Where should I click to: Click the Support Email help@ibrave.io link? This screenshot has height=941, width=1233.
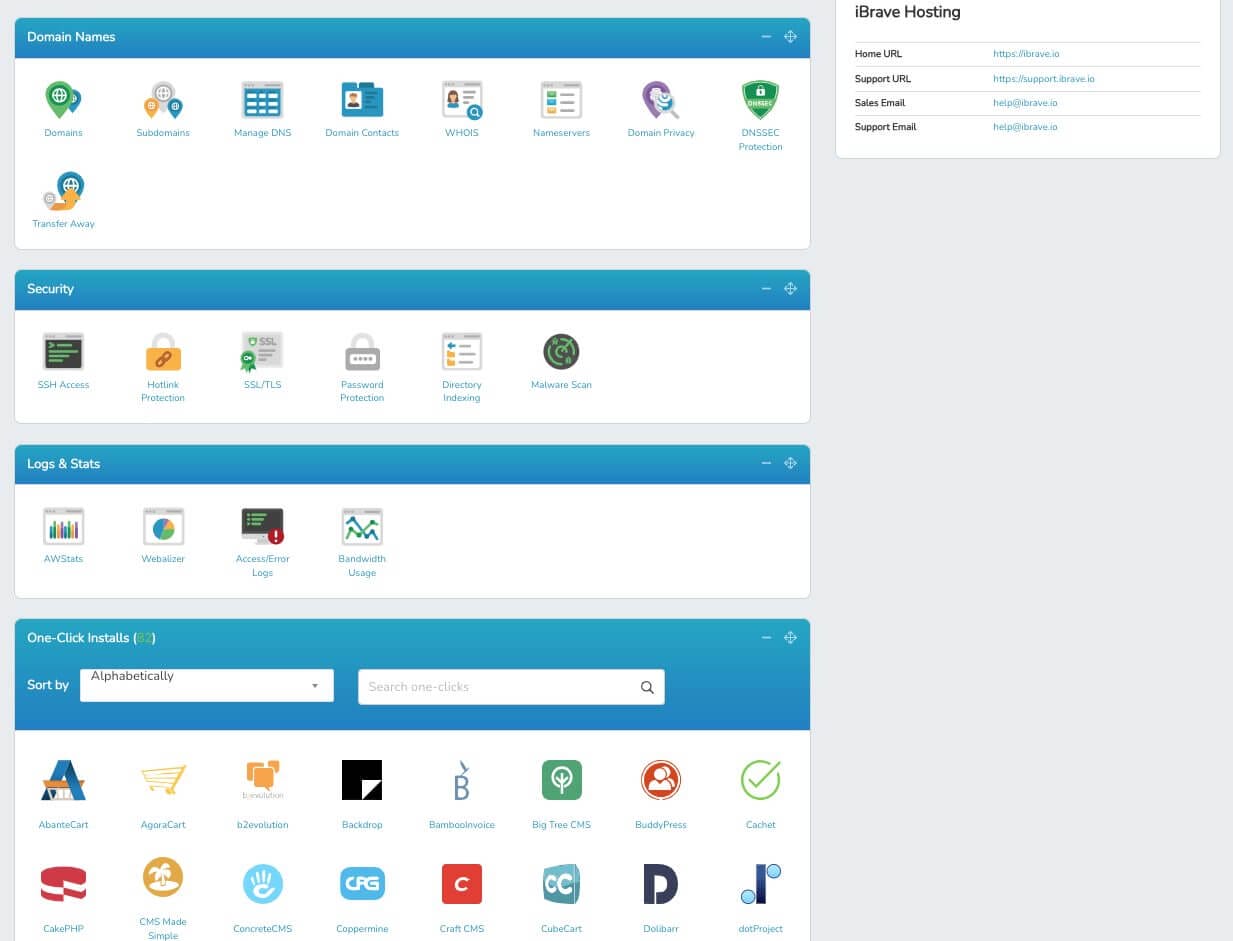[1025, 127]
